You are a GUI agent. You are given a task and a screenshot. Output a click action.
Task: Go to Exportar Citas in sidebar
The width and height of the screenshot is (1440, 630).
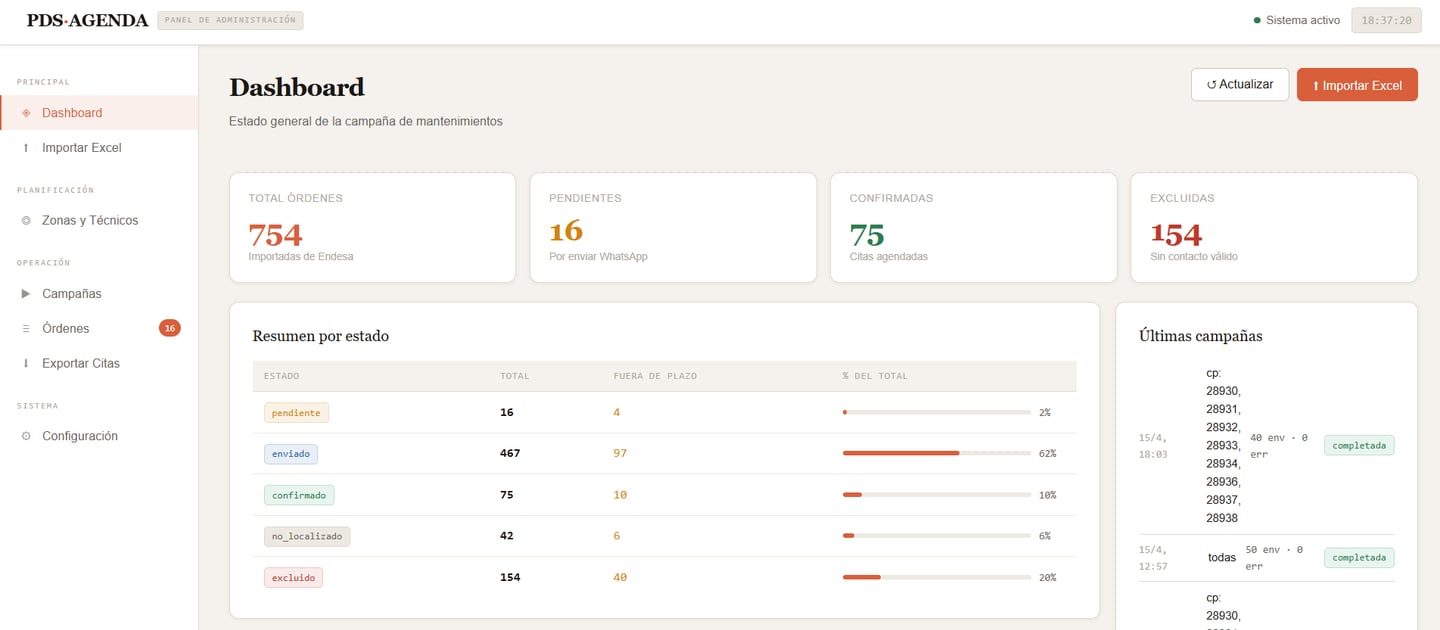pos(81,364)
